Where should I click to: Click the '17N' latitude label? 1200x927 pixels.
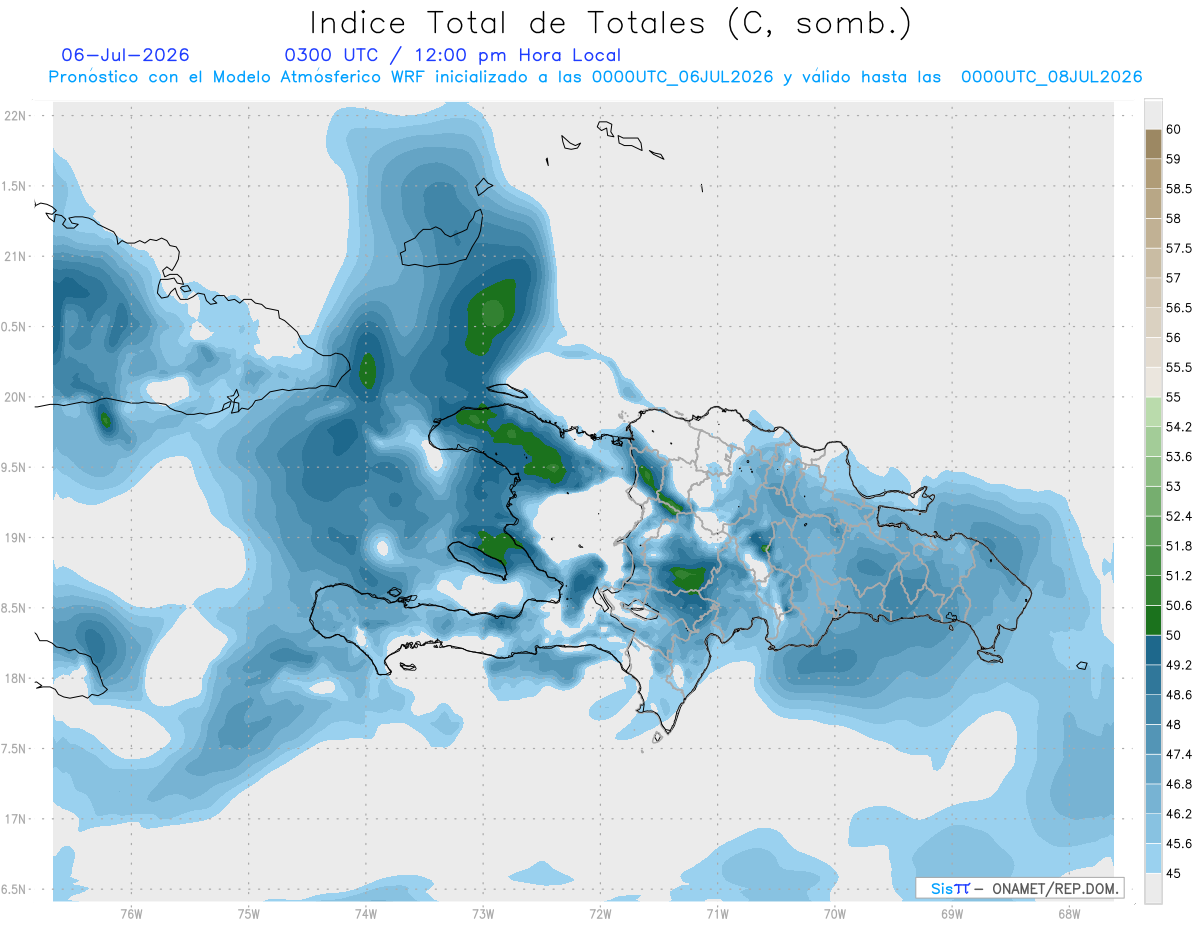(16, 819)
